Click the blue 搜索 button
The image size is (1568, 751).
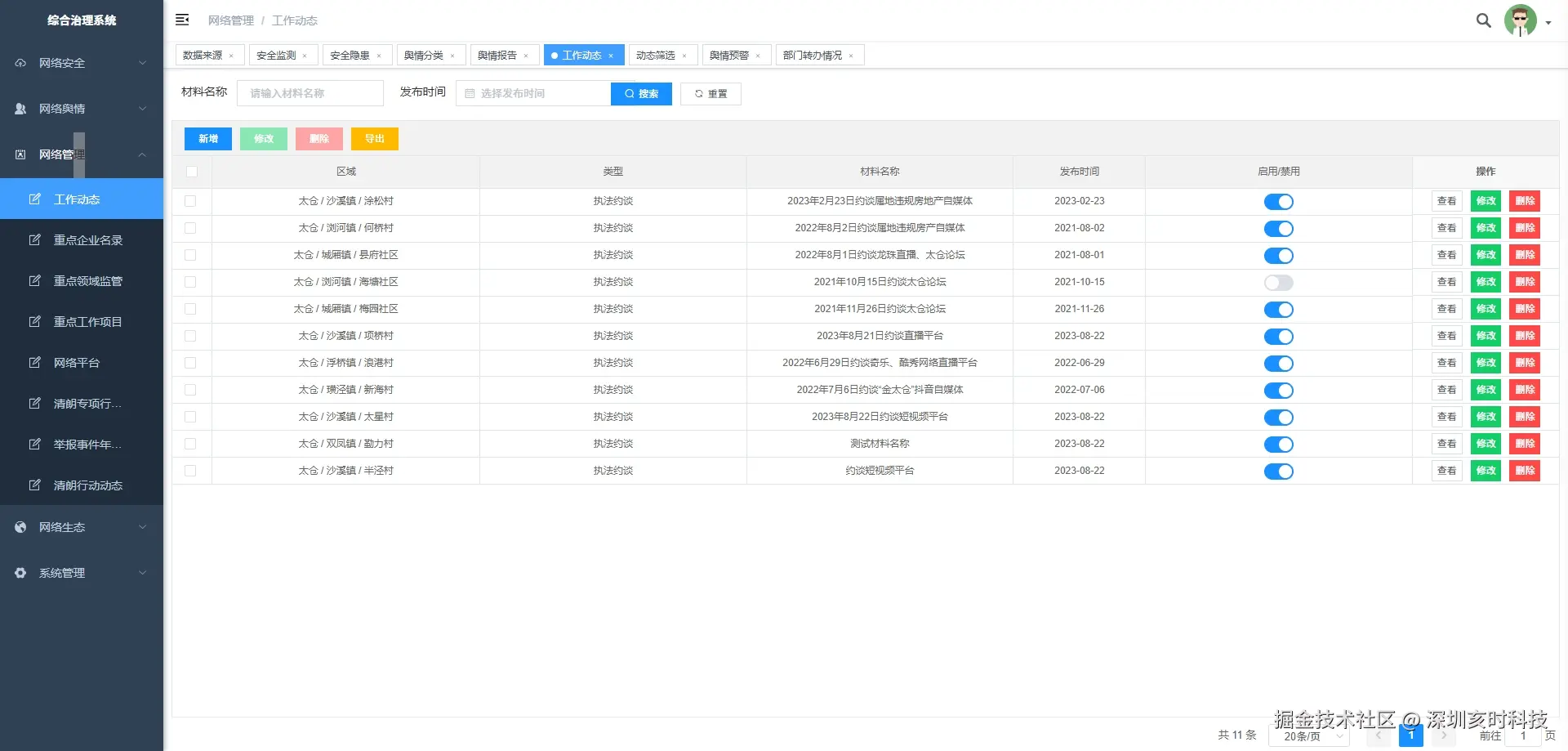[x=641, y=94]
